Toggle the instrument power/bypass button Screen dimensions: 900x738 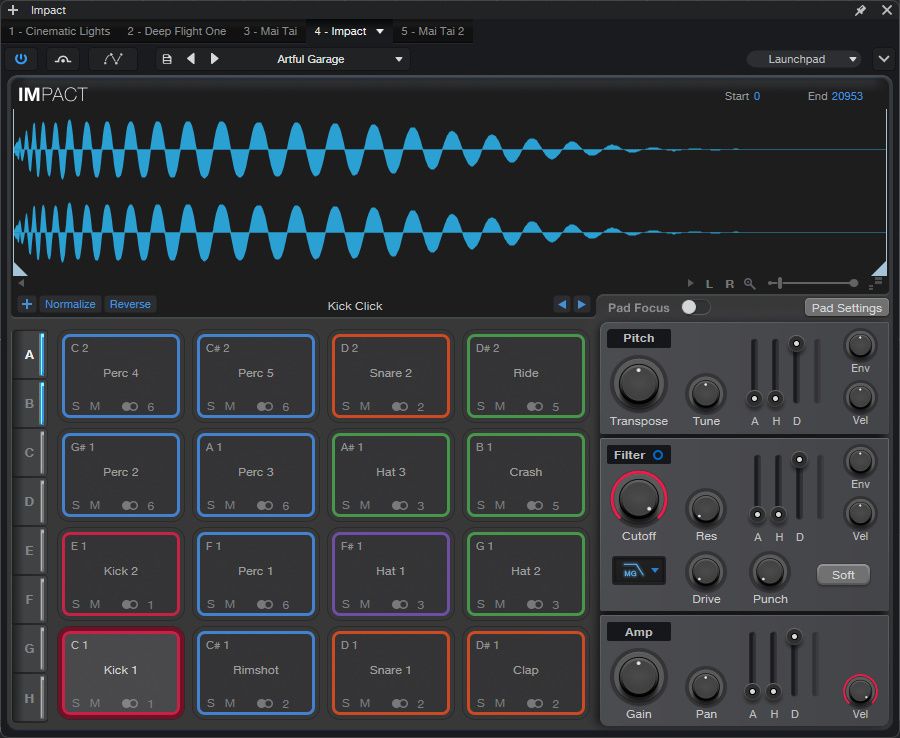coord(21,59)
